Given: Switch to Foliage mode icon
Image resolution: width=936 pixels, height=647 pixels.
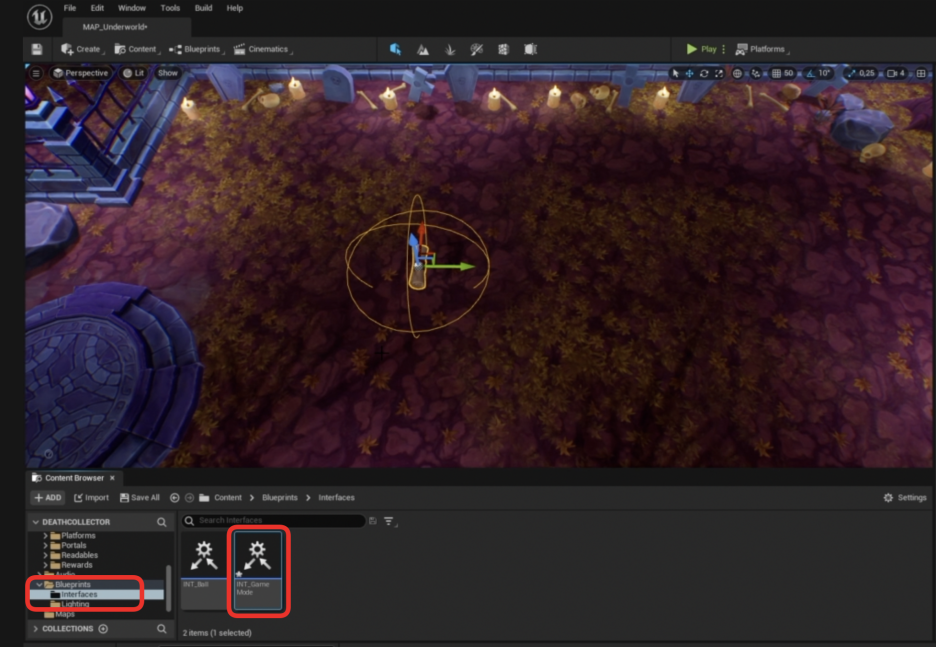Looking at the screenshot, I should [450, 50].
